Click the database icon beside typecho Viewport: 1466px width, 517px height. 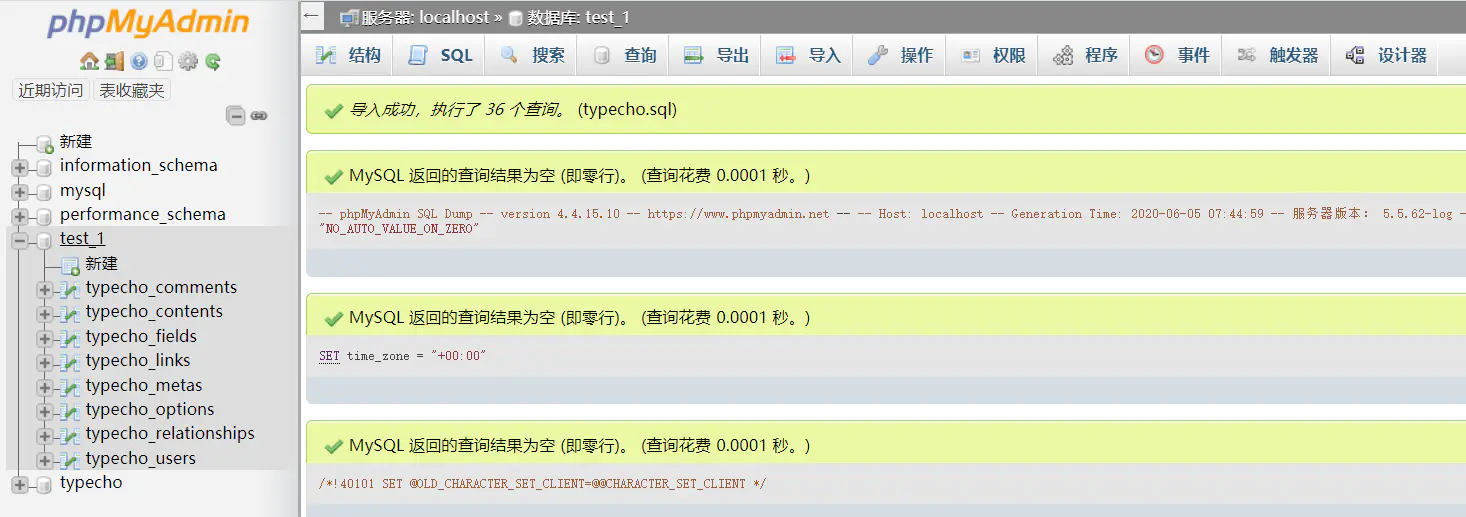coord(44,484)
